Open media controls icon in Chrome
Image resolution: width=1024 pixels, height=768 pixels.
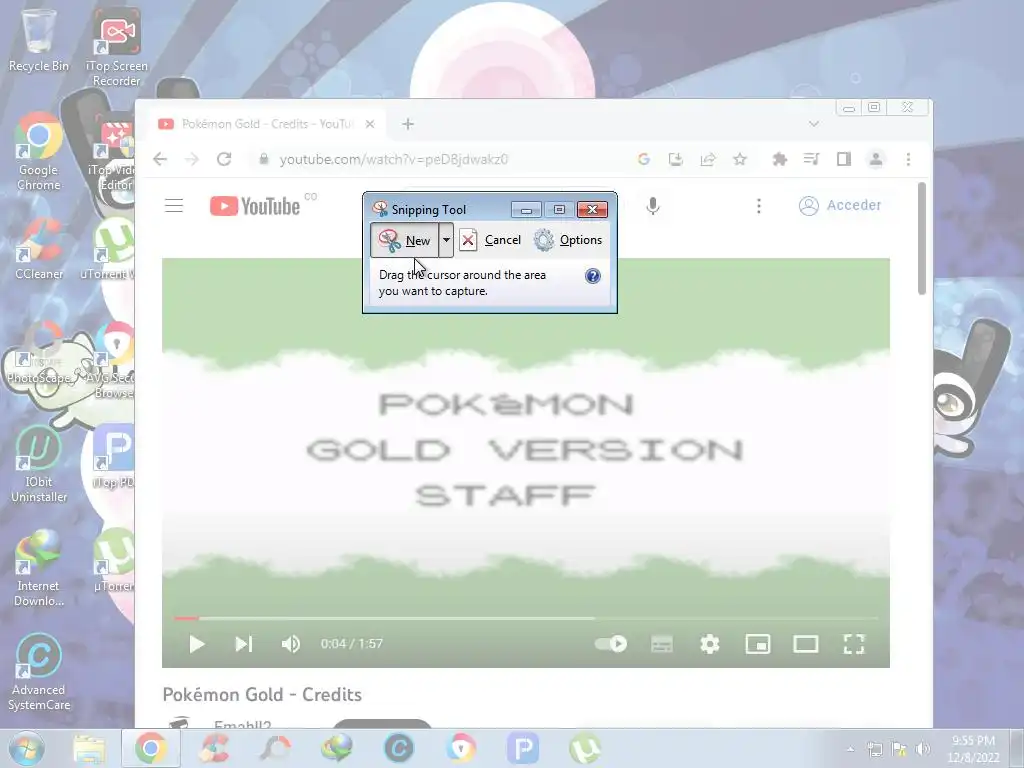coord(811,159)
